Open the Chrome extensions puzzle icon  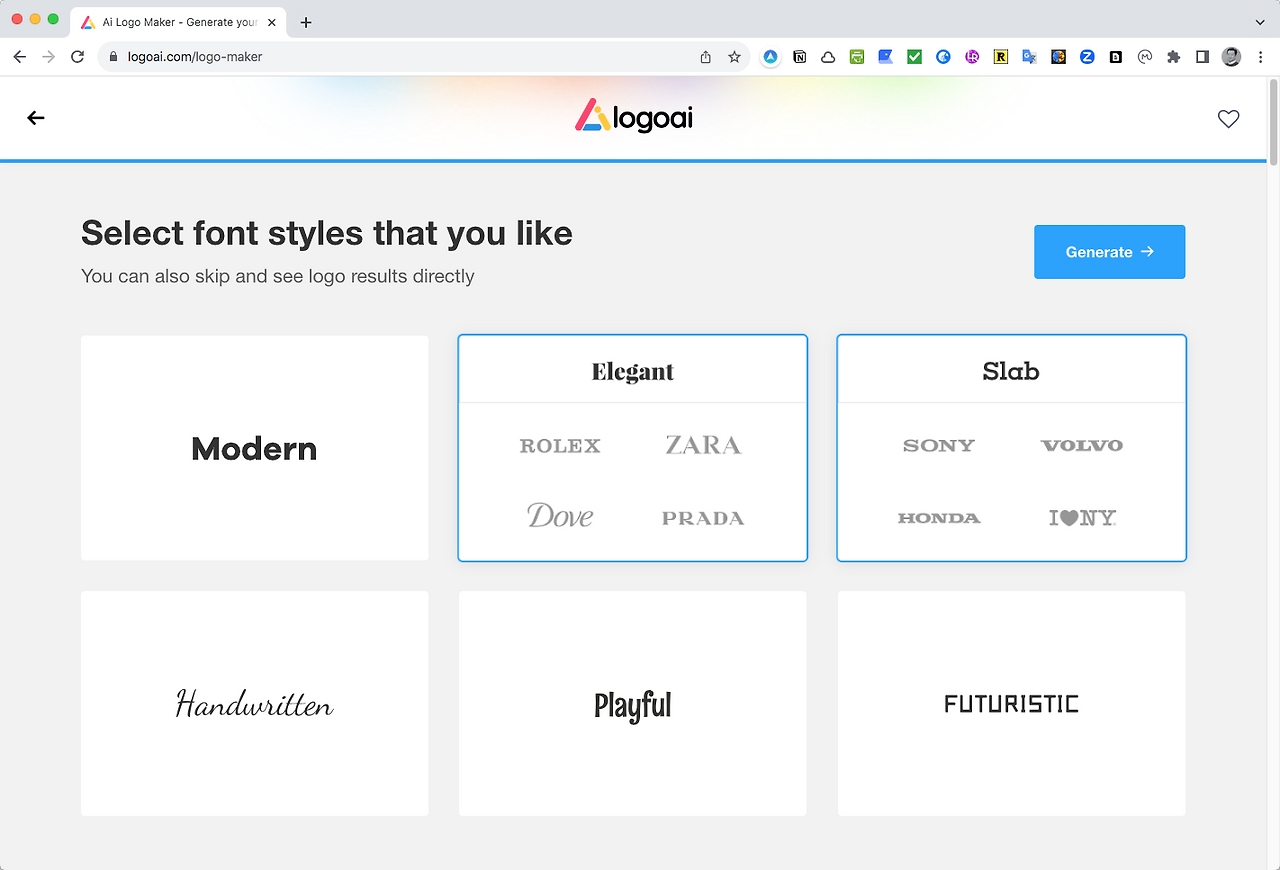coord(1174,57)
